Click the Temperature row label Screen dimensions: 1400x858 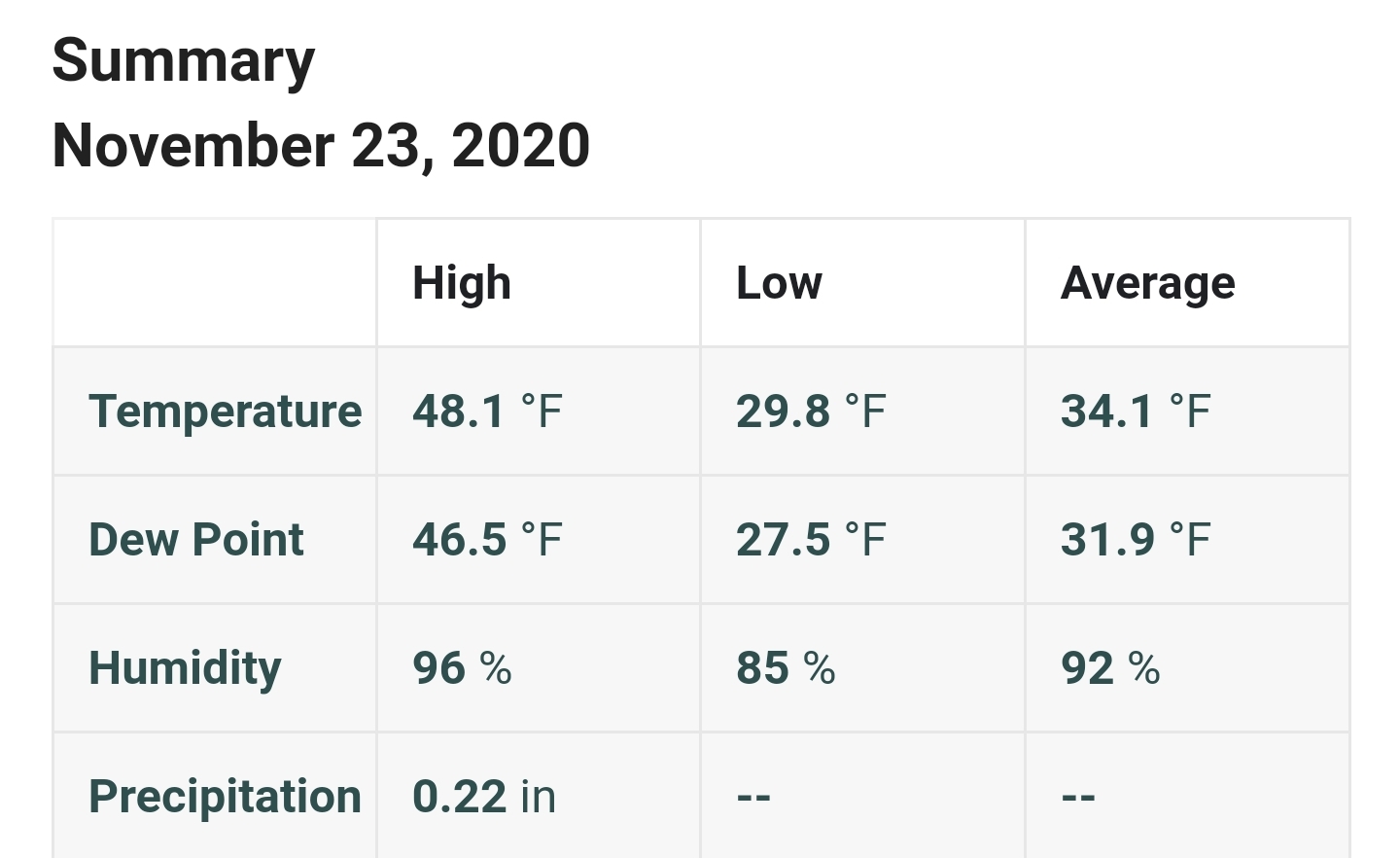click(225, 411)
